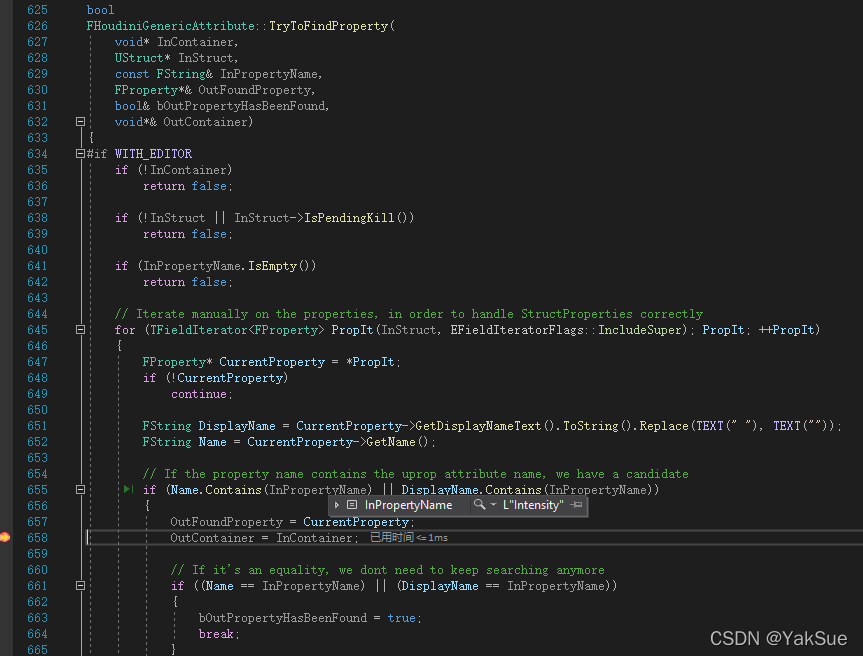
Task: Click 'CurrentProperty' declaration on line 647
Action: [x=272, y=362]
